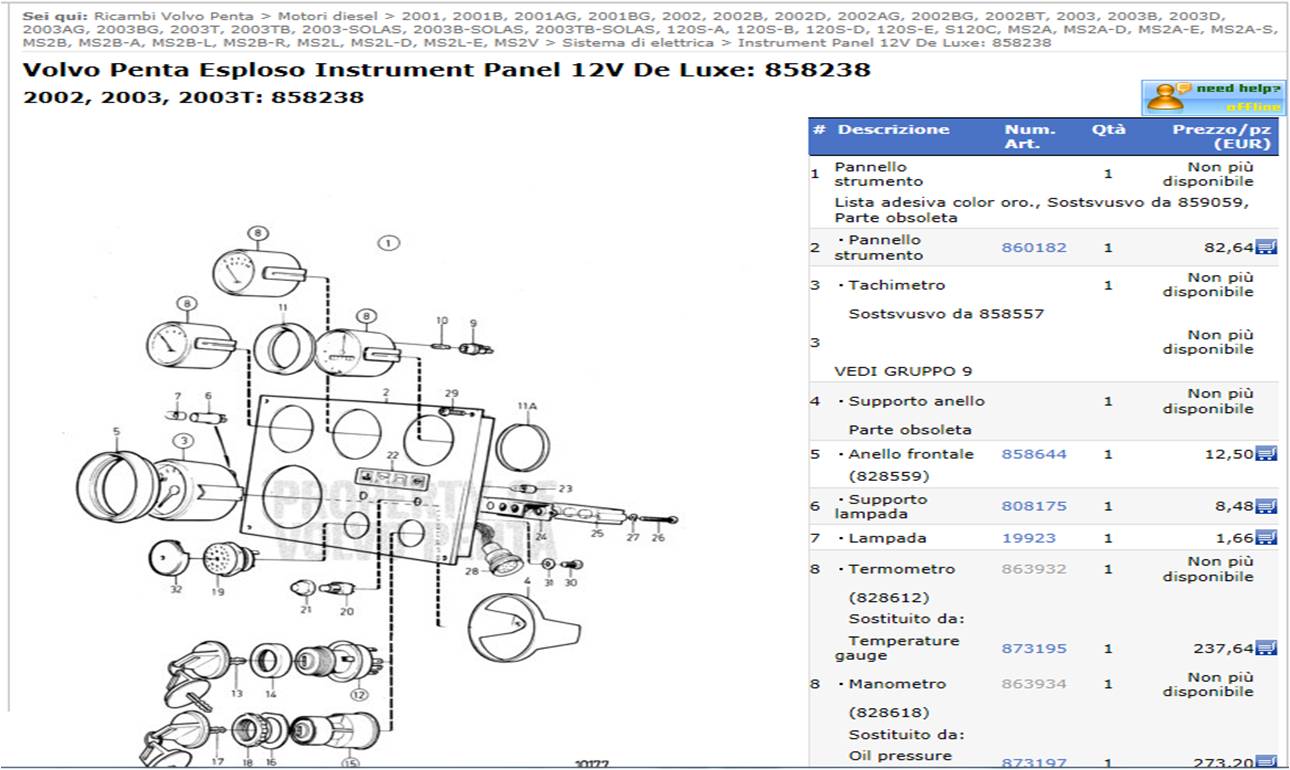Viewport: 1290px width, 770px height.
Task: Click the (828559) old part reference
Action: pos(889,477)
